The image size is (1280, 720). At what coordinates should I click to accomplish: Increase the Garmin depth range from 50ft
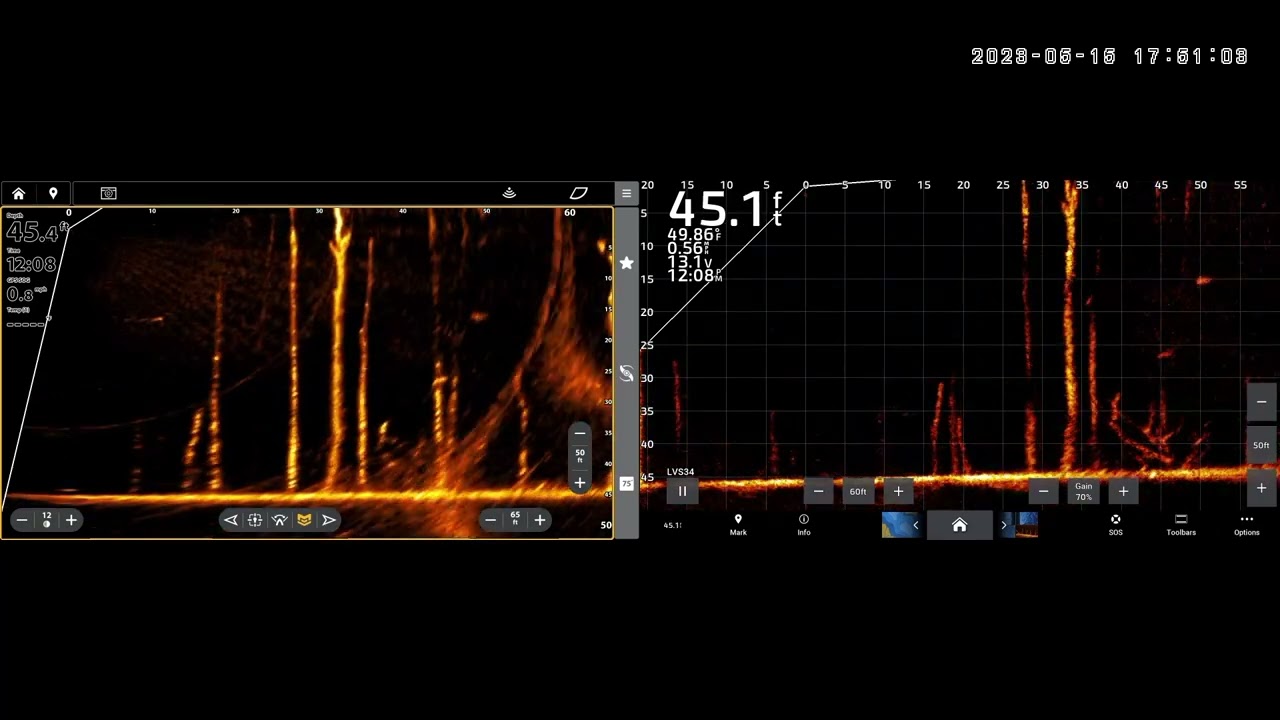click(1261, 488)
